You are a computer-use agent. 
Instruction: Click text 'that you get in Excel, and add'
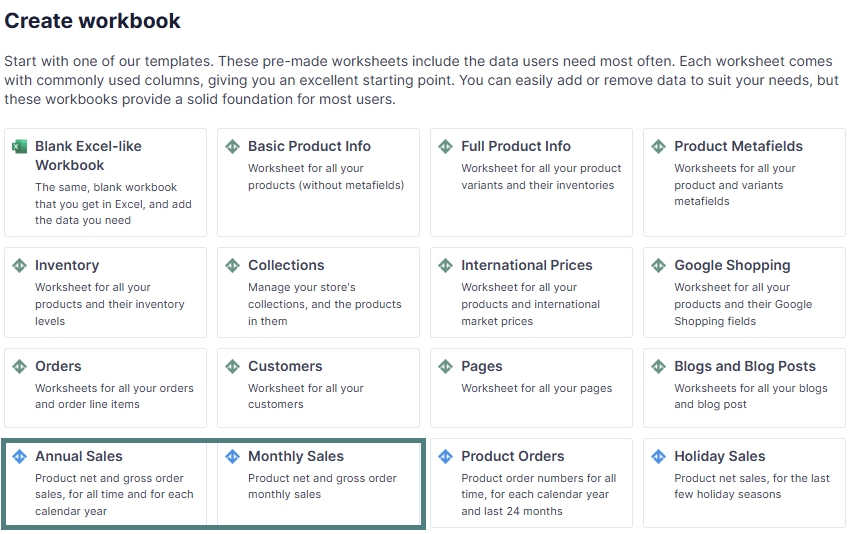tap(113, 204)
